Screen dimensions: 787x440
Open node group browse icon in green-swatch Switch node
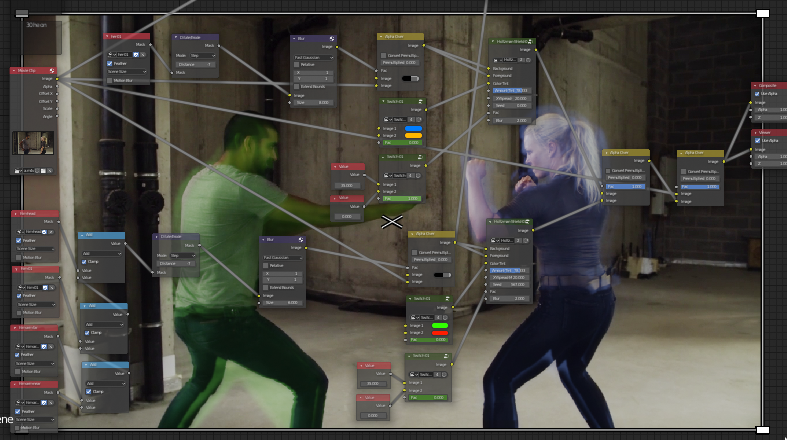[x=415, y=318]
